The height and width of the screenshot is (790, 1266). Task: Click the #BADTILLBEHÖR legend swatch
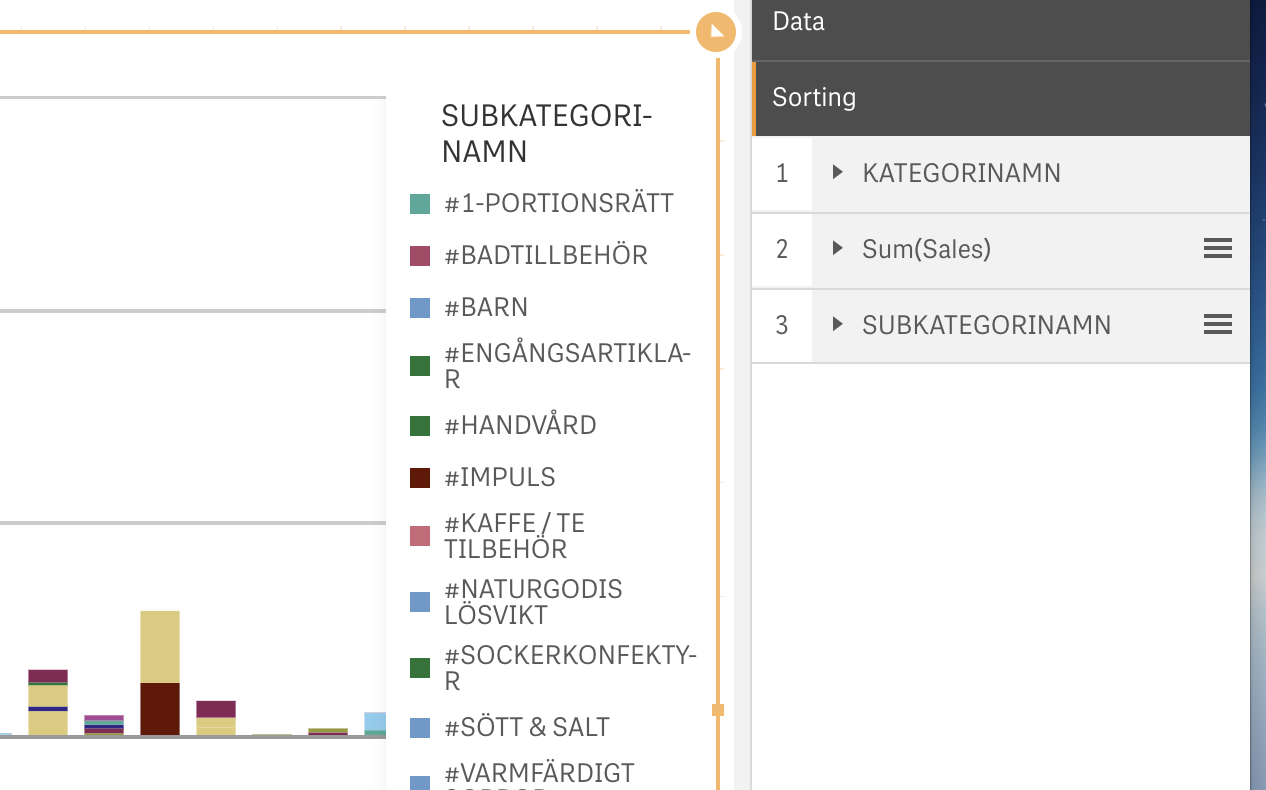point(420,256)
